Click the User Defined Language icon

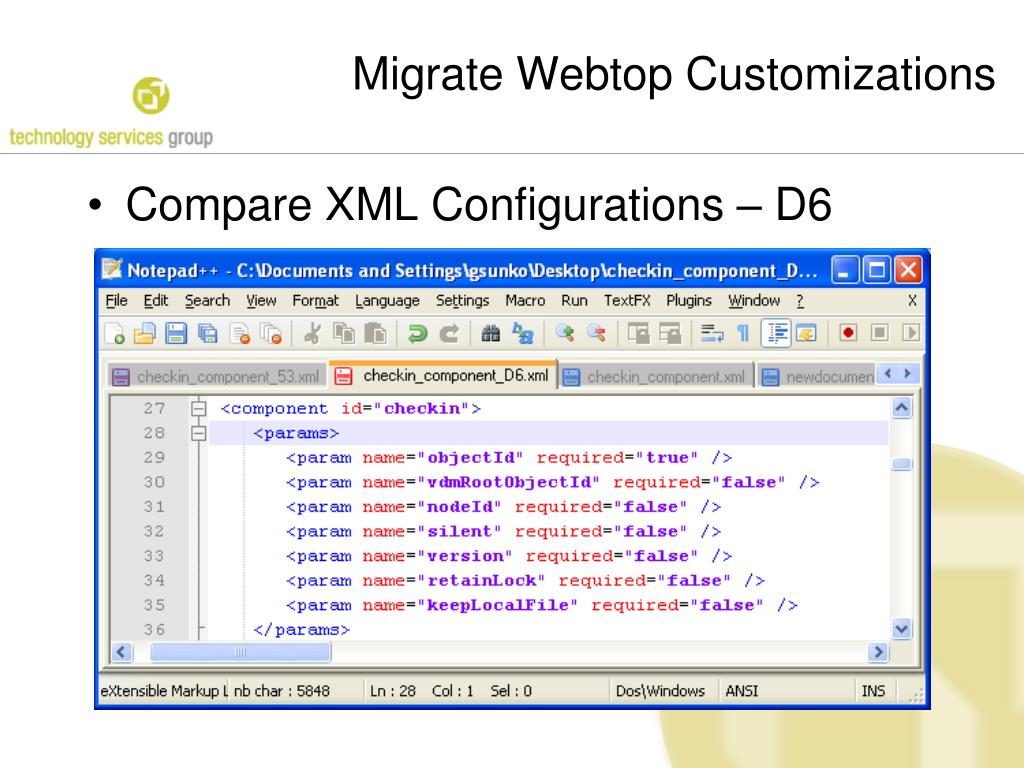807,334
